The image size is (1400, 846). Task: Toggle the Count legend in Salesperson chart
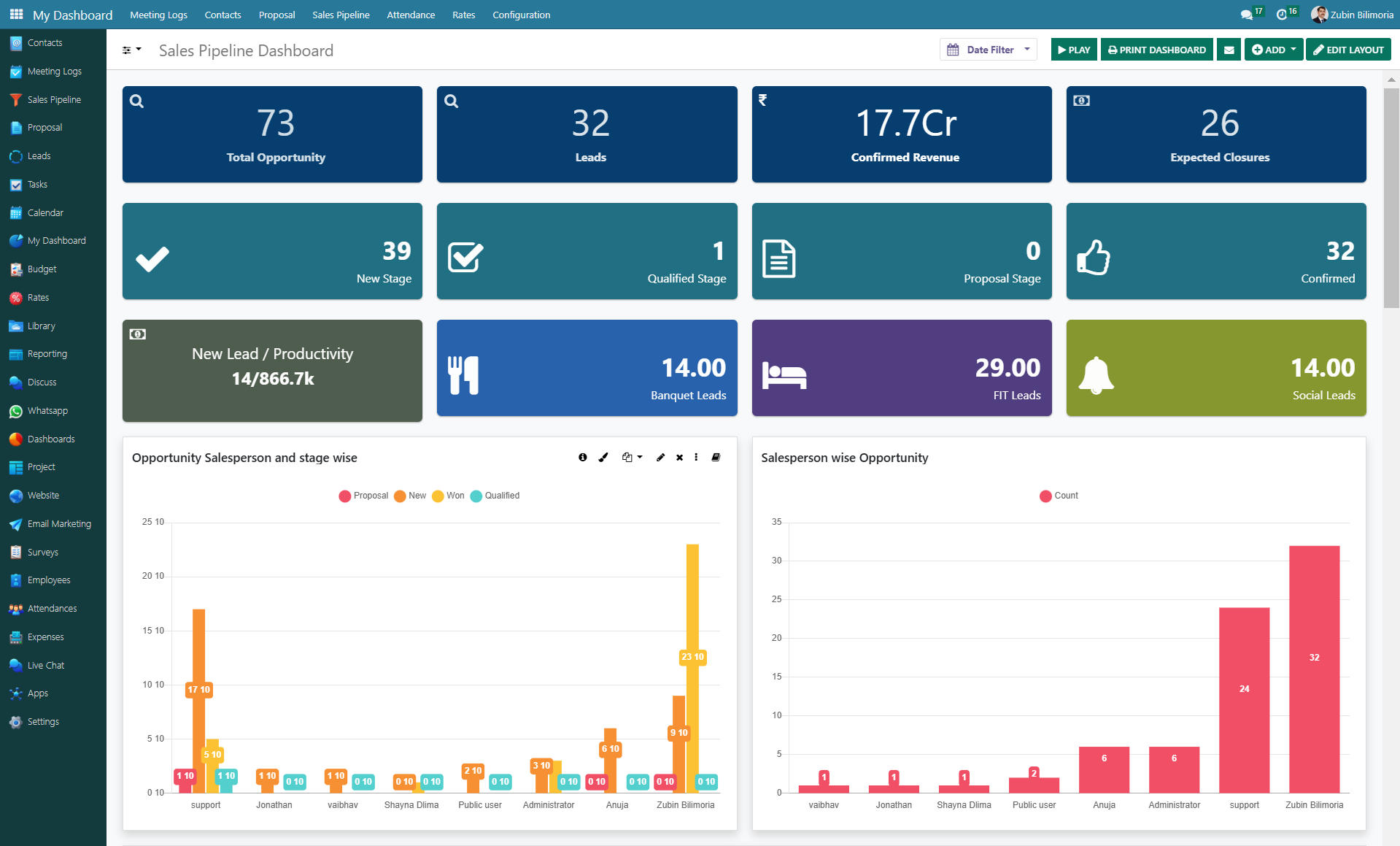(1058, 496)
